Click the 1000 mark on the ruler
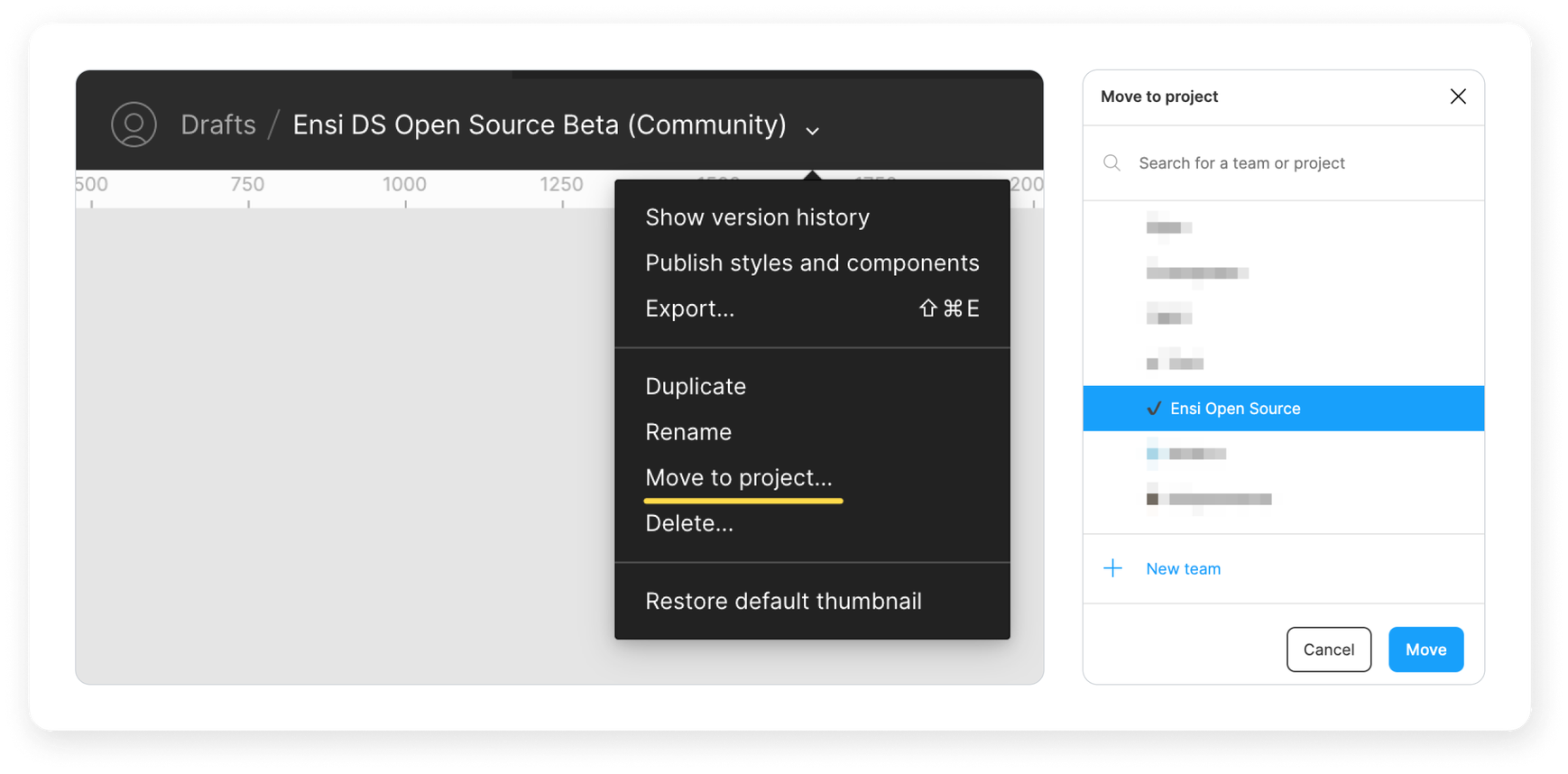 (x=404, y=186)
